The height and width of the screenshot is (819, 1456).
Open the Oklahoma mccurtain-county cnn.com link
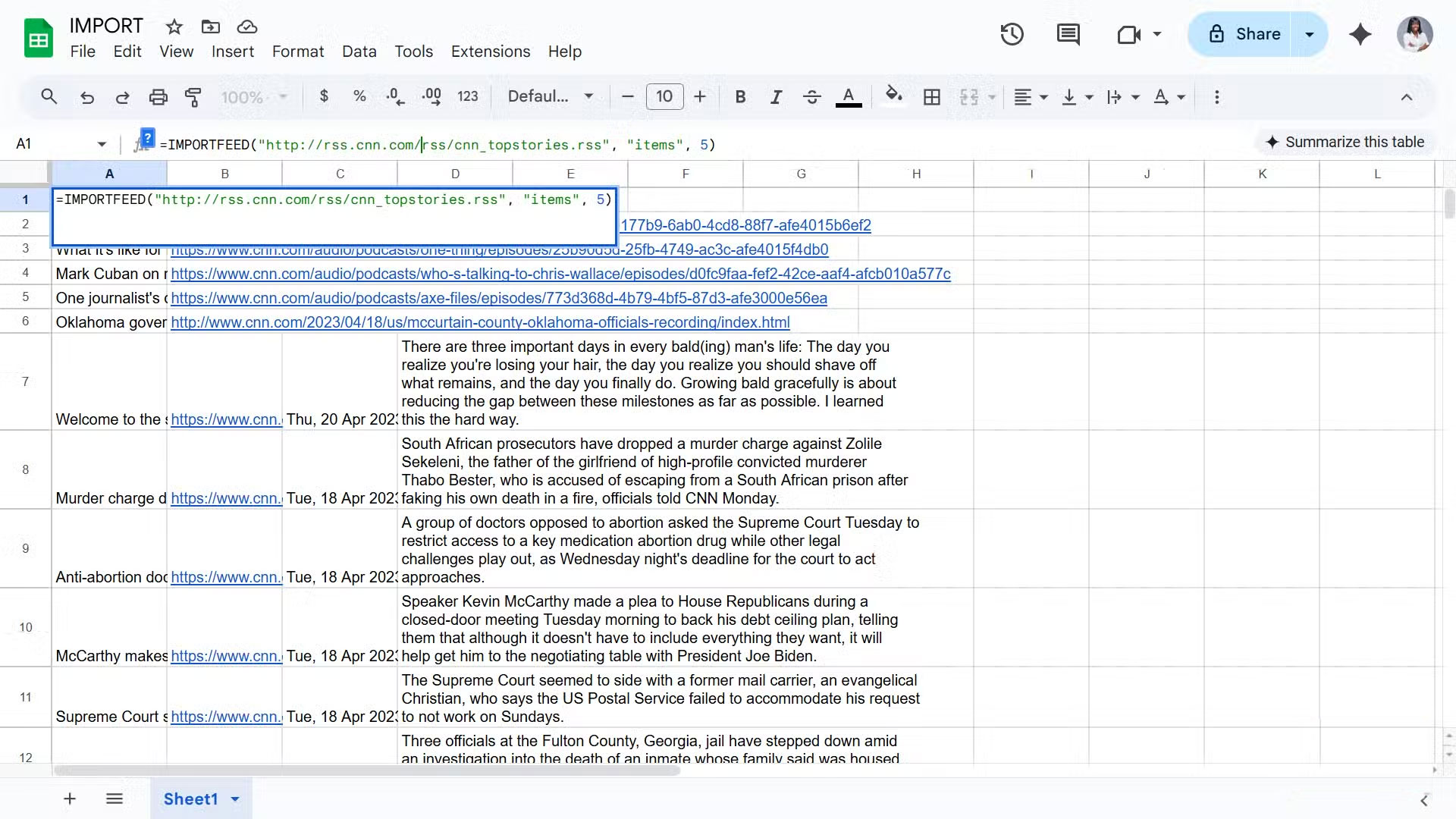point(480,322)
